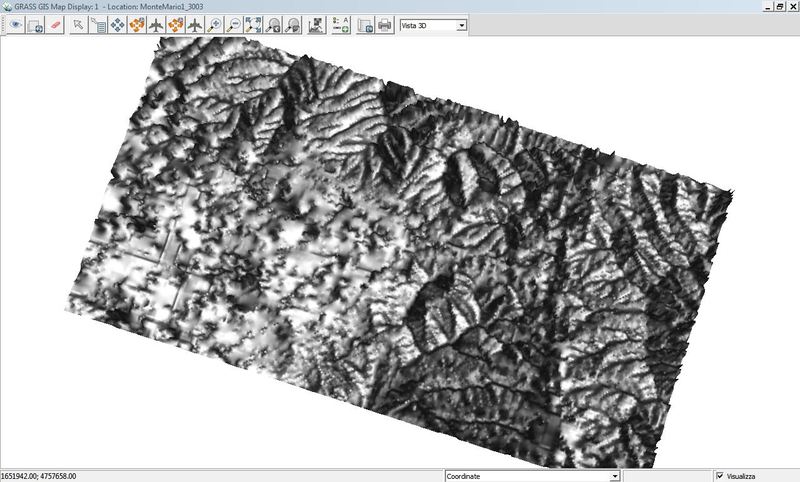This screenshot has height=482, width=800.
Task: Click the coordinates readout in status bar
Action: (x=40, y=476)
